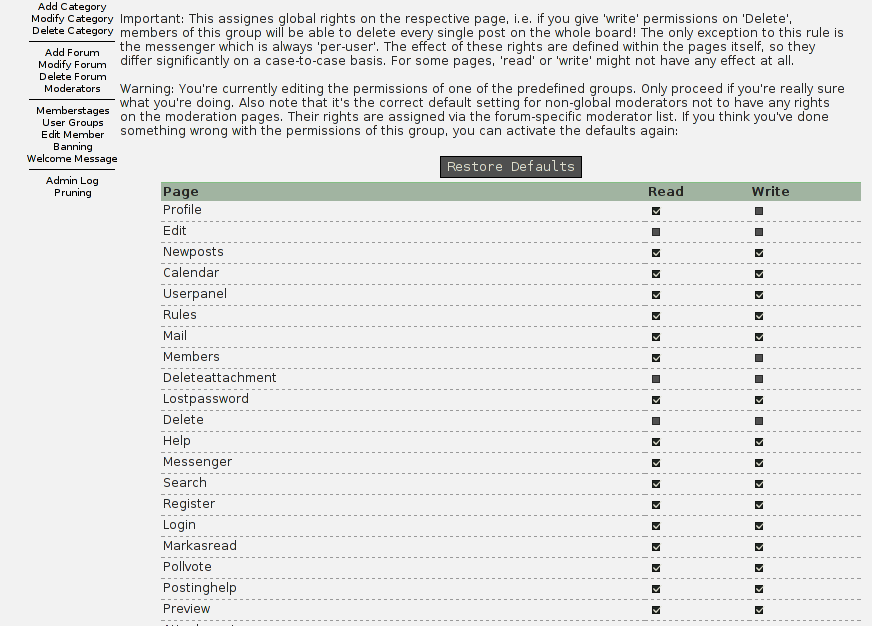Enable Write permission for Delete
Image resolution: width=872 pixels, height=626 pixels.
[760, 421]
